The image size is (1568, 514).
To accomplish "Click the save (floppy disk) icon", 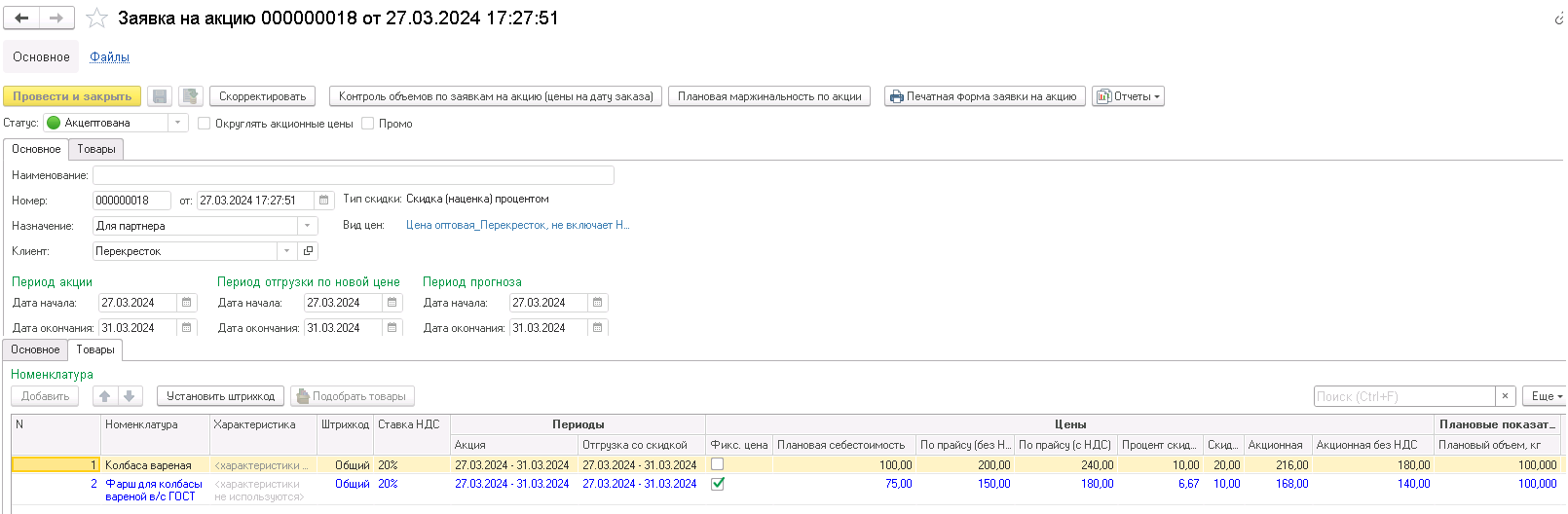I will pyautogui.click(x=161, y=96).
